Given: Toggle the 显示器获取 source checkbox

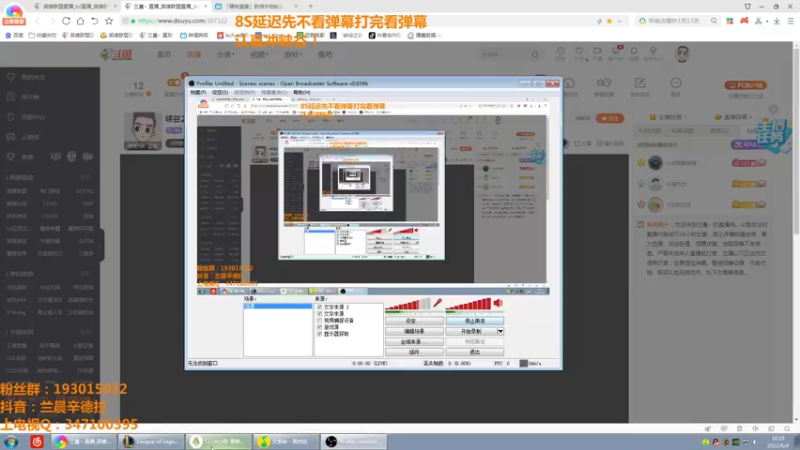Looking at the screenshot, I should (x=319, y=334).
